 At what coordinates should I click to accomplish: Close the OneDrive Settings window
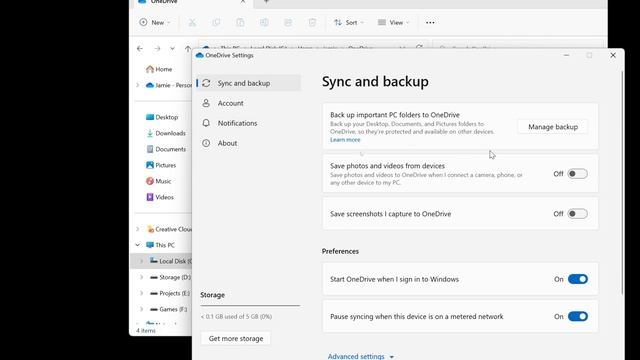pos(613,56)
